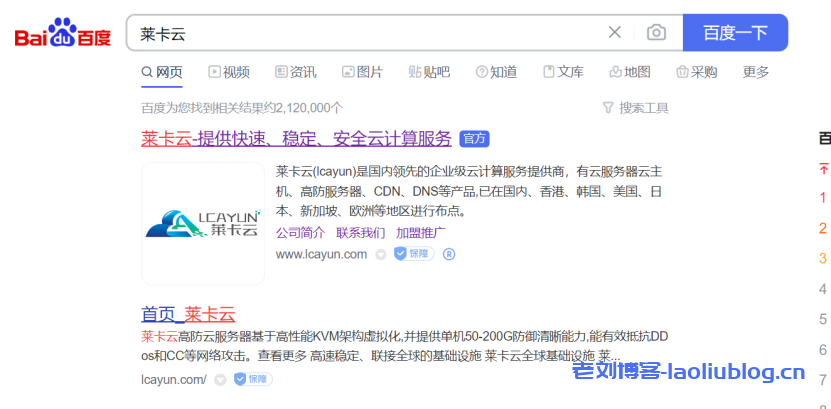The height and width of the screenshot is (409, 831).
Task: Switch to 地图 maps tab
Action: [630, 72]
